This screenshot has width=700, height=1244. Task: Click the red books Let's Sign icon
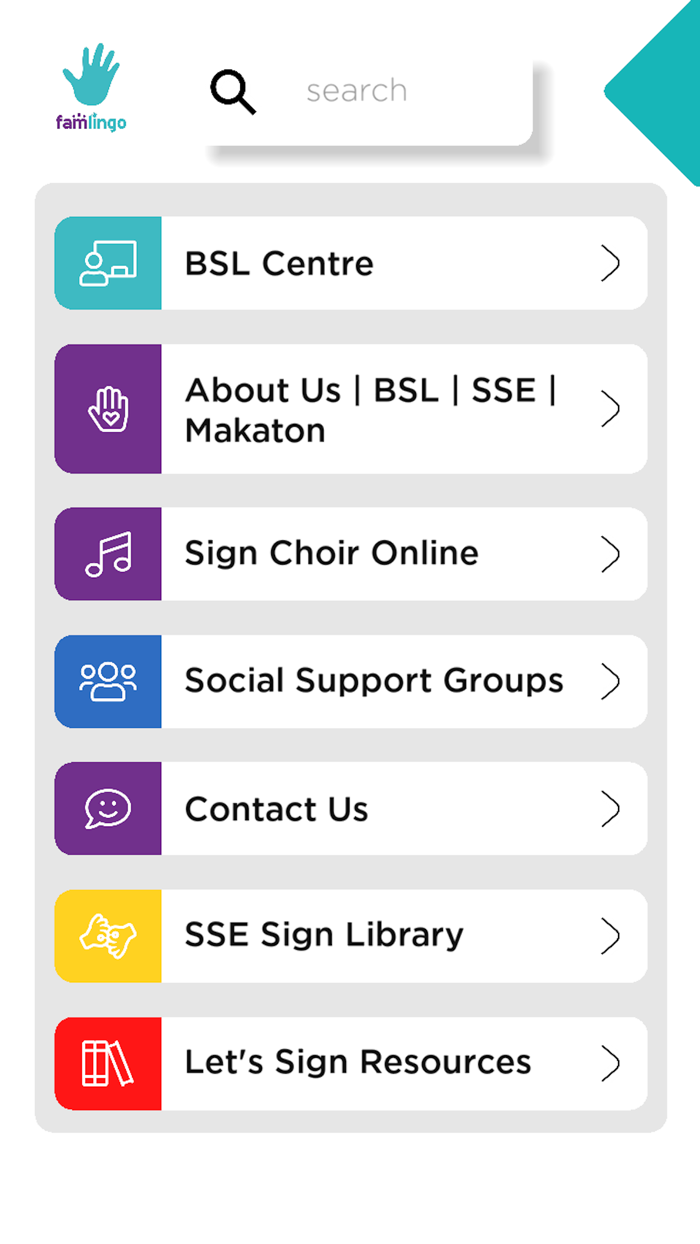point(107,1063)
